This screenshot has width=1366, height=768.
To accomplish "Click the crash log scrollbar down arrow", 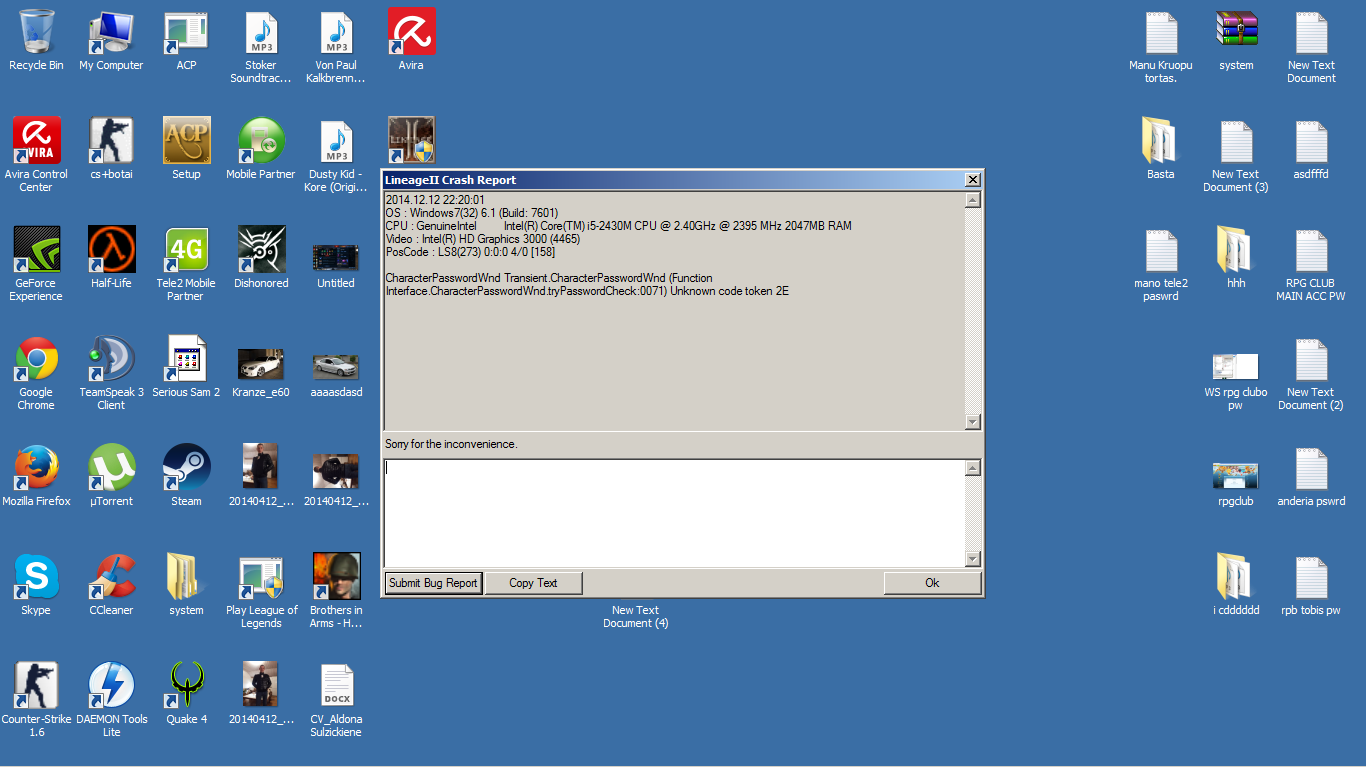I will pyautogui.click(x=973, y=423).
